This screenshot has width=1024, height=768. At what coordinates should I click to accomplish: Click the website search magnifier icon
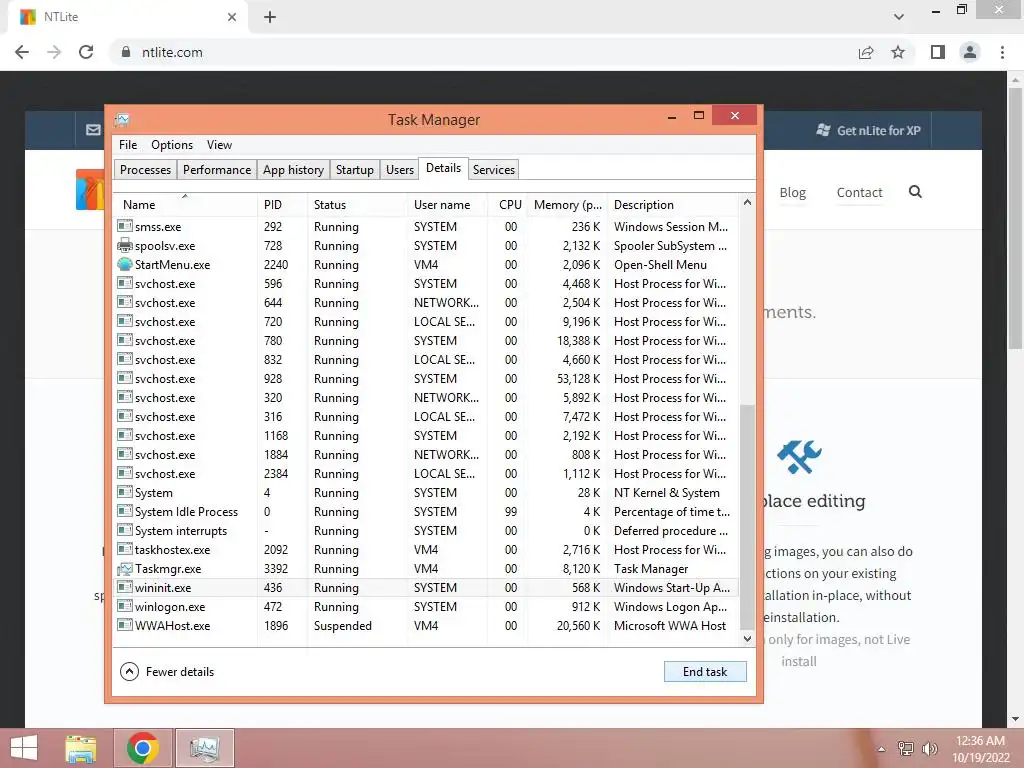916,191
